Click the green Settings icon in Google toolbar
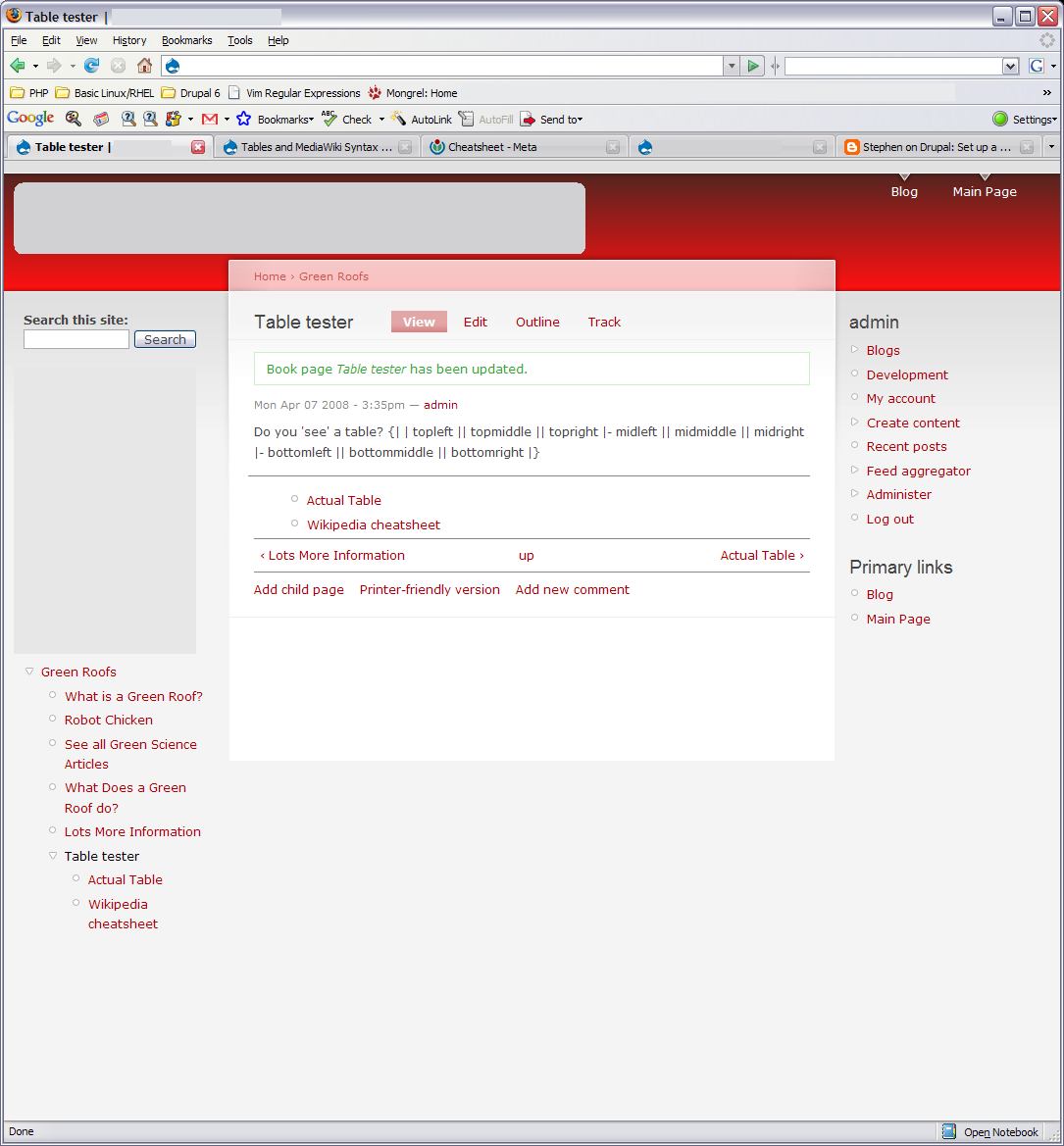 pyautogui.click(x=1000, y=119)
